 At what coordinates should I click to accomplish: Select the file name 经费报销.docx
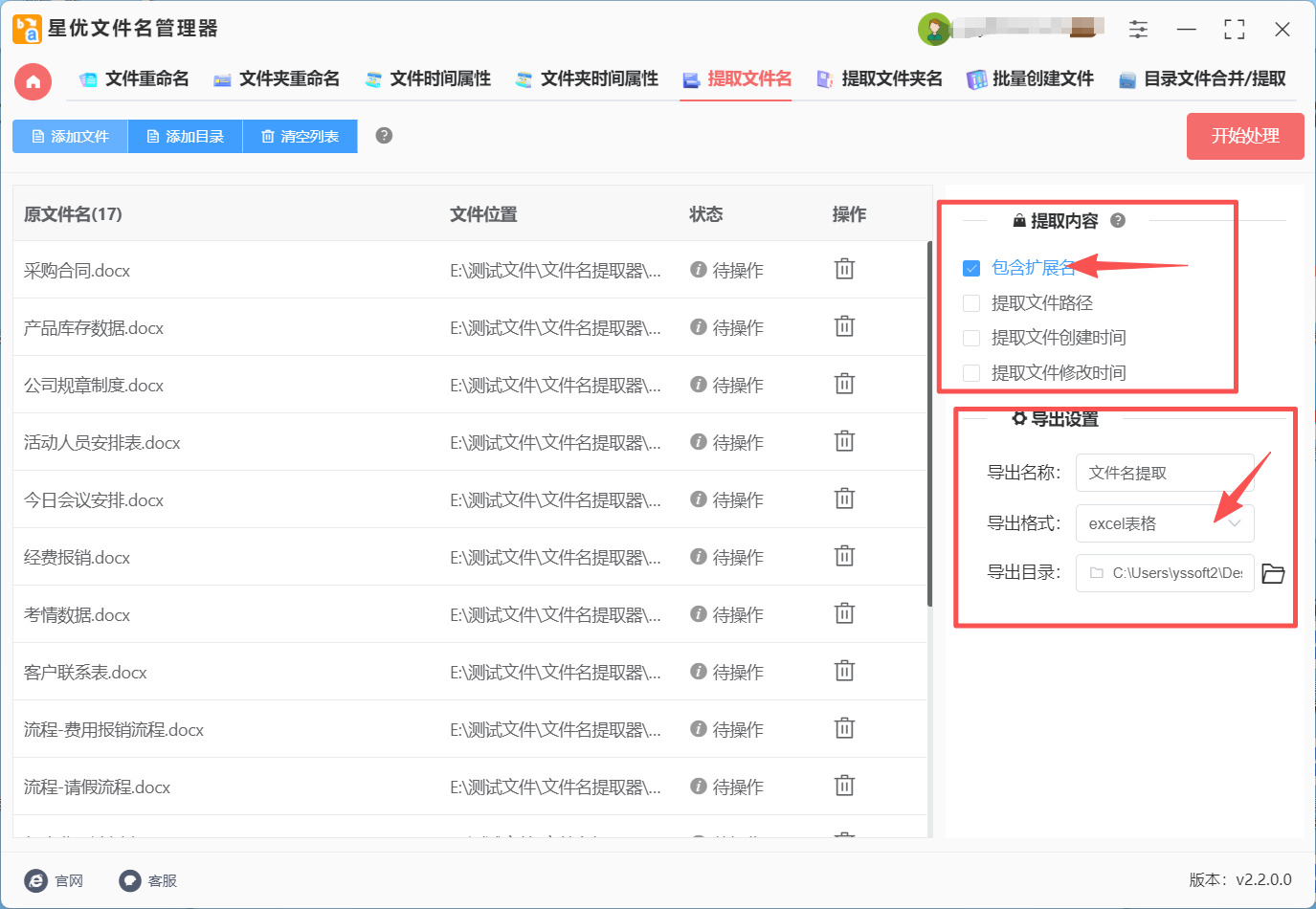(x=77, y=558)
